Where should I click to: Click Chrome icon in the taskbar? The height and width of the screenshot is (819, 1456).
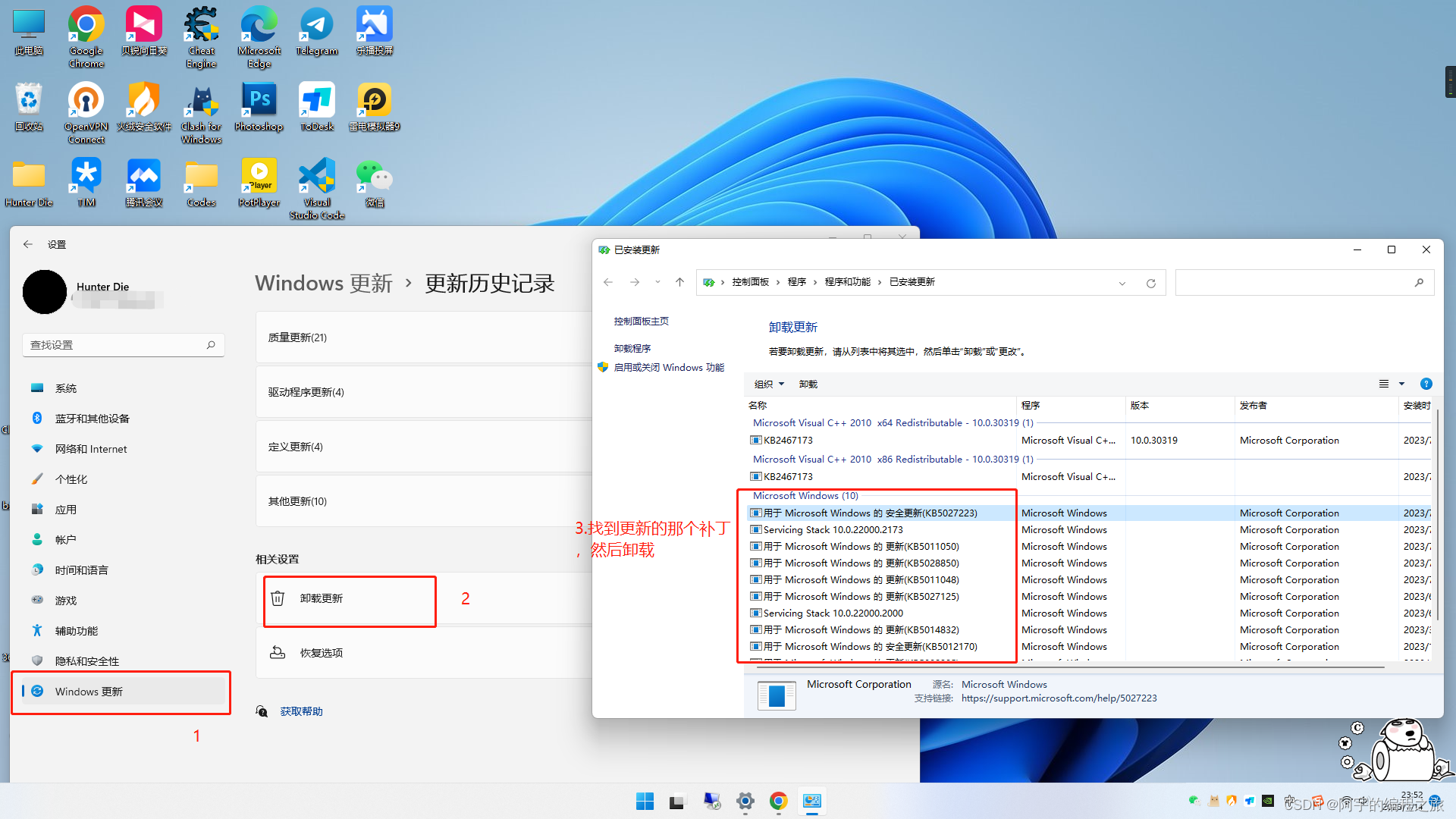click(778, 801)
